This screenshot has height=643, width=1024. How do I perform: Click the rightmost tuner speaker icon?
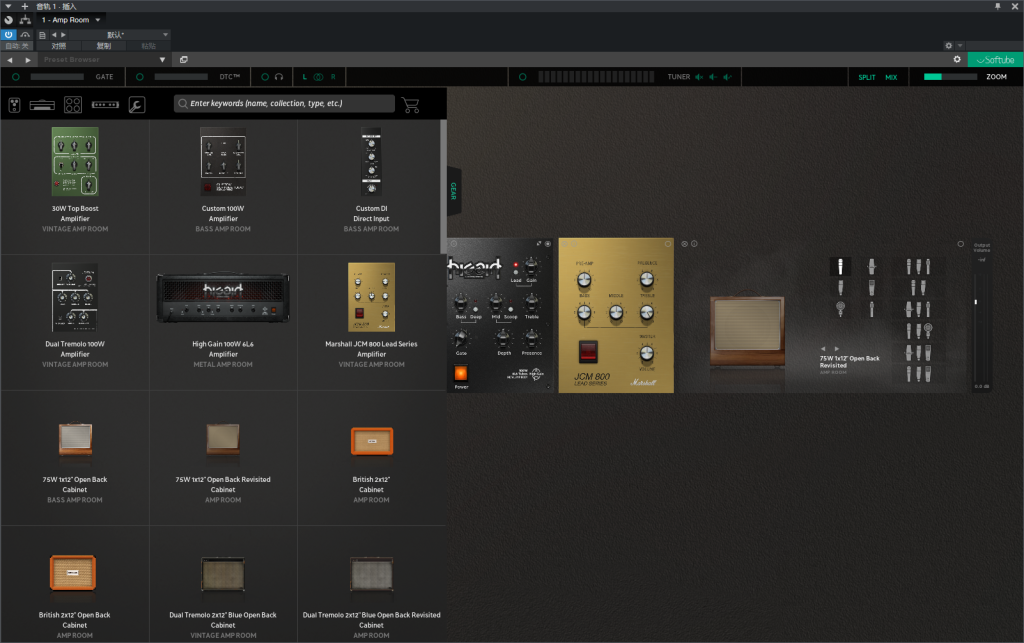pyautogui.click(x=728, y=77)
